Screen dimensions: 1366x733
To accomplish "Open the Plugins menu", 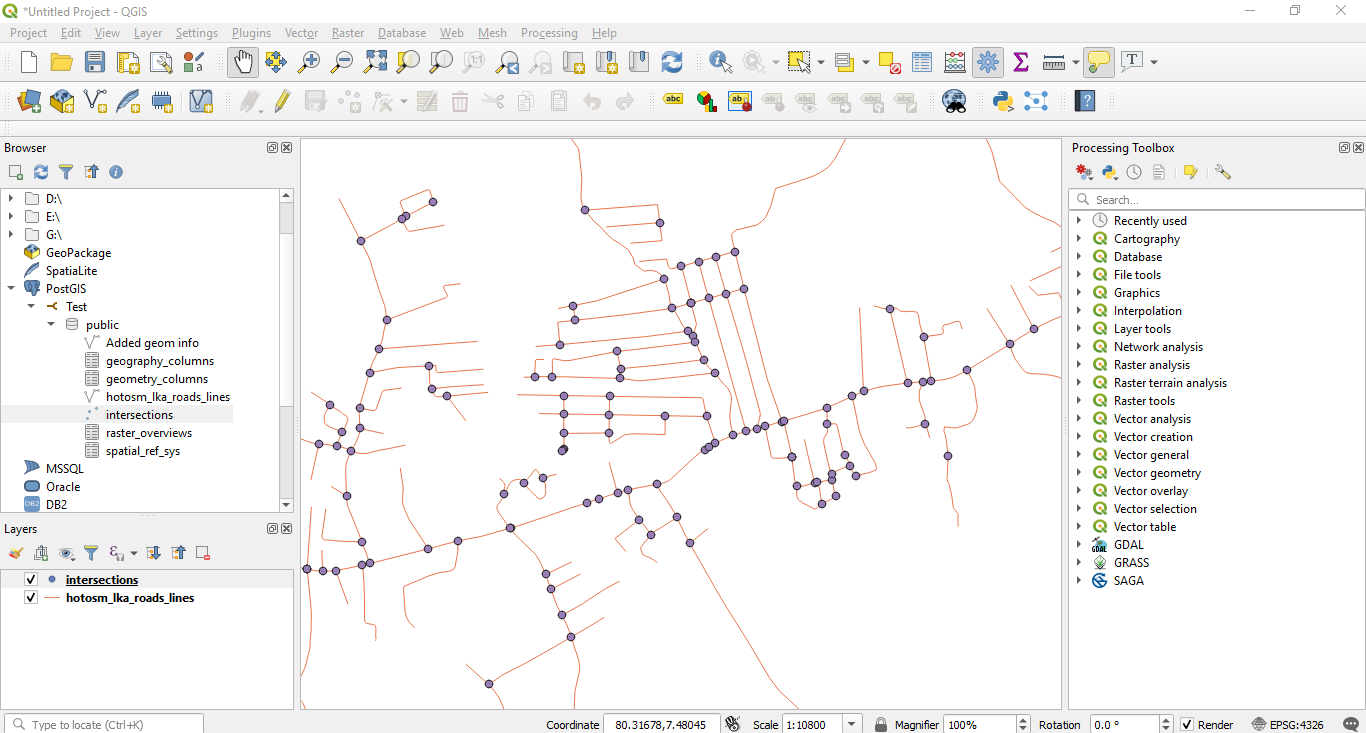I will pos(251,33).
